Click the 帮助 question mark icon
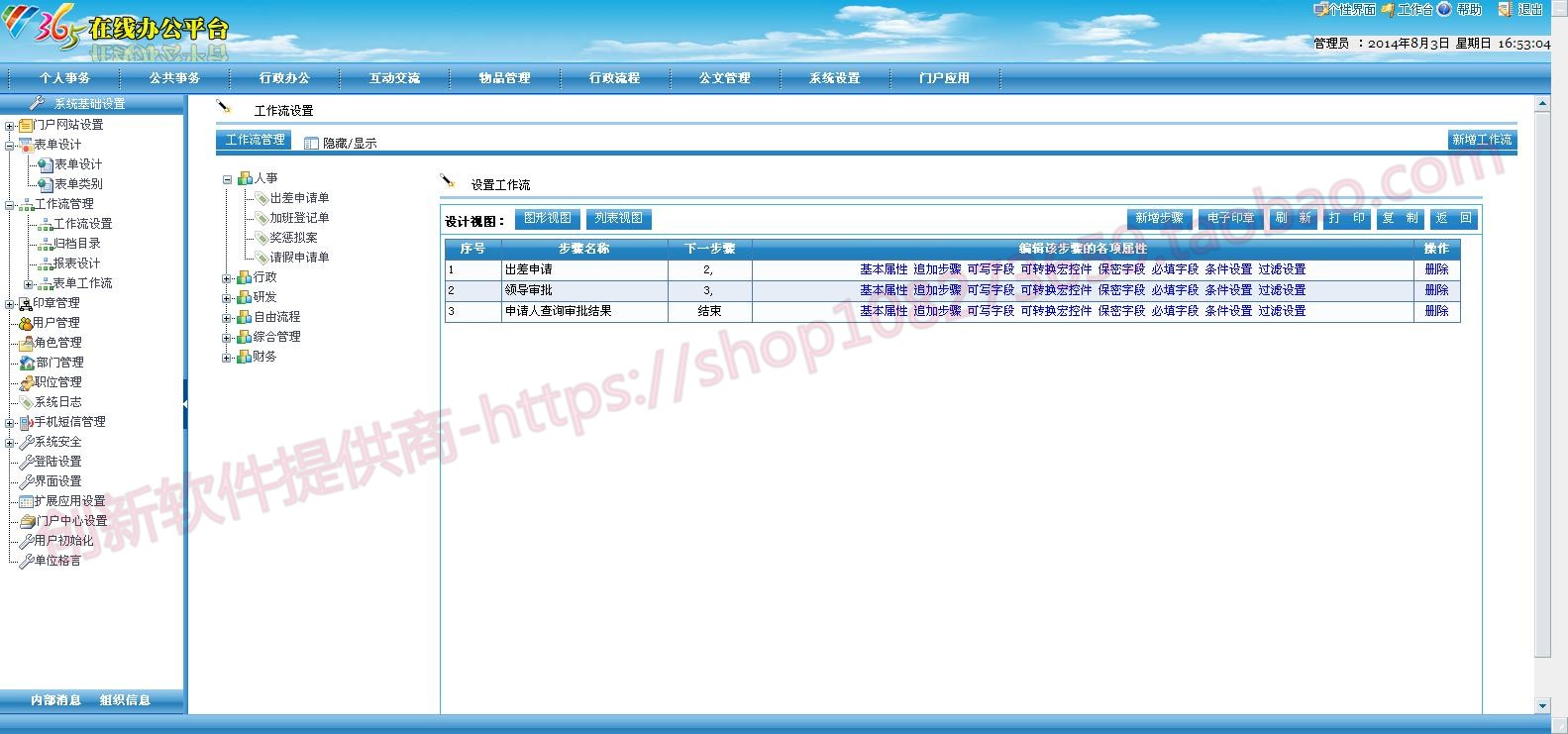Viewport: 1568px width, 734px height. pyautogui.click(x=1444, y=10)
